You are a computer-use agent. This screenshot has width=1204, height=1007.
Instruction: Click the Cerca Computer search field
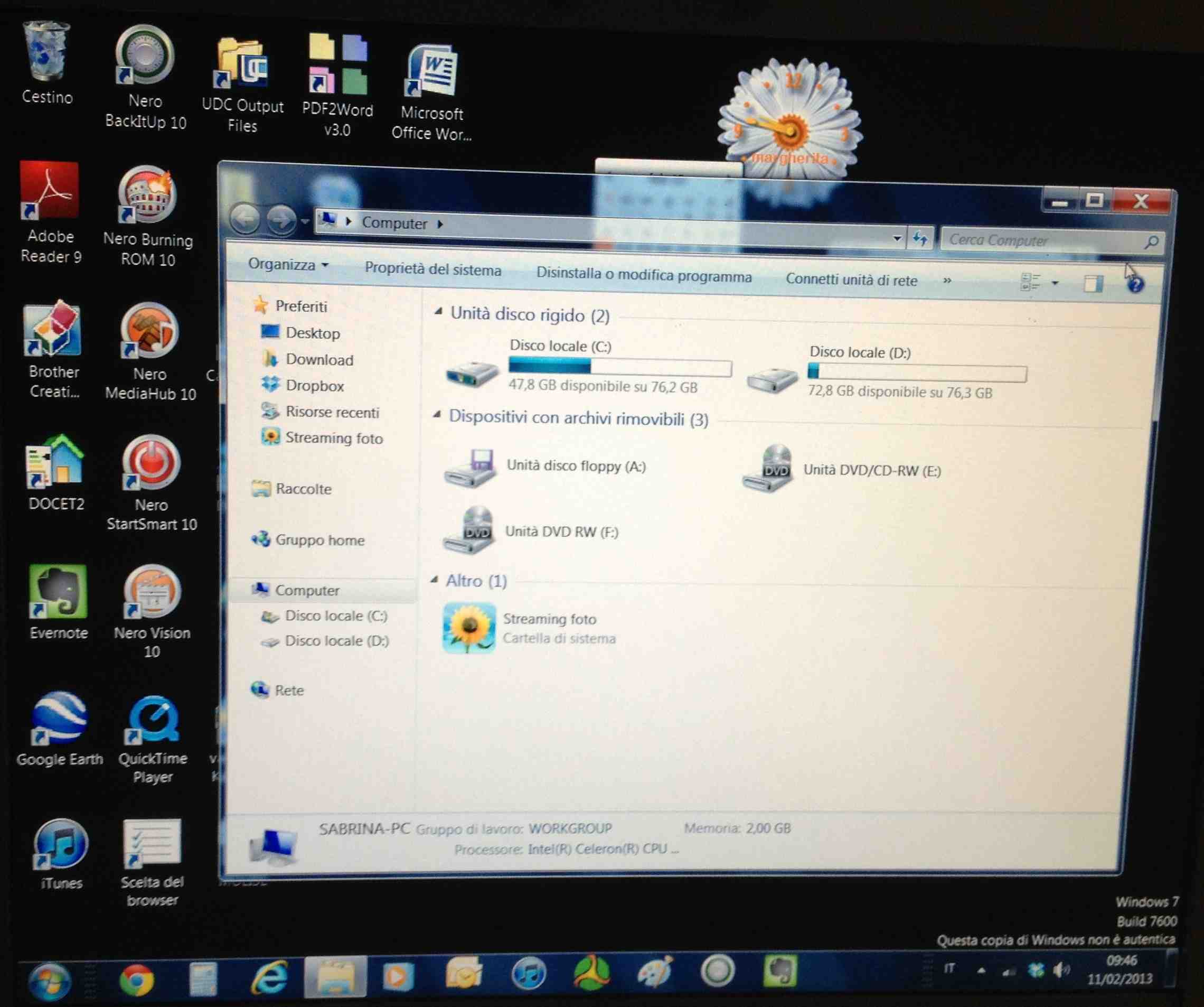point(1051,240)
